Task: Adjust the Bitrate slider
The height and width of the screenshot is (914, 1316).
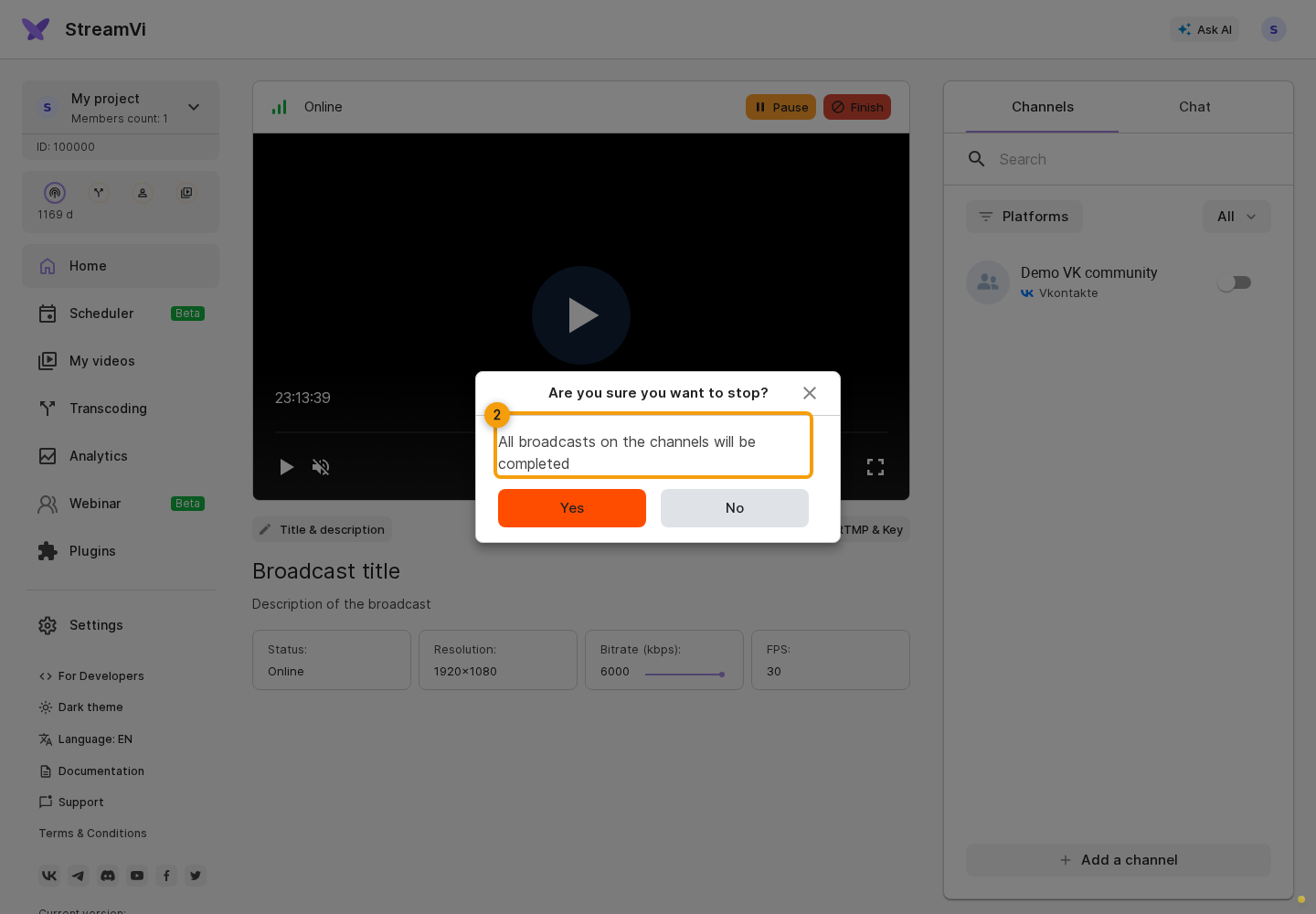Action: click(685, 675)
